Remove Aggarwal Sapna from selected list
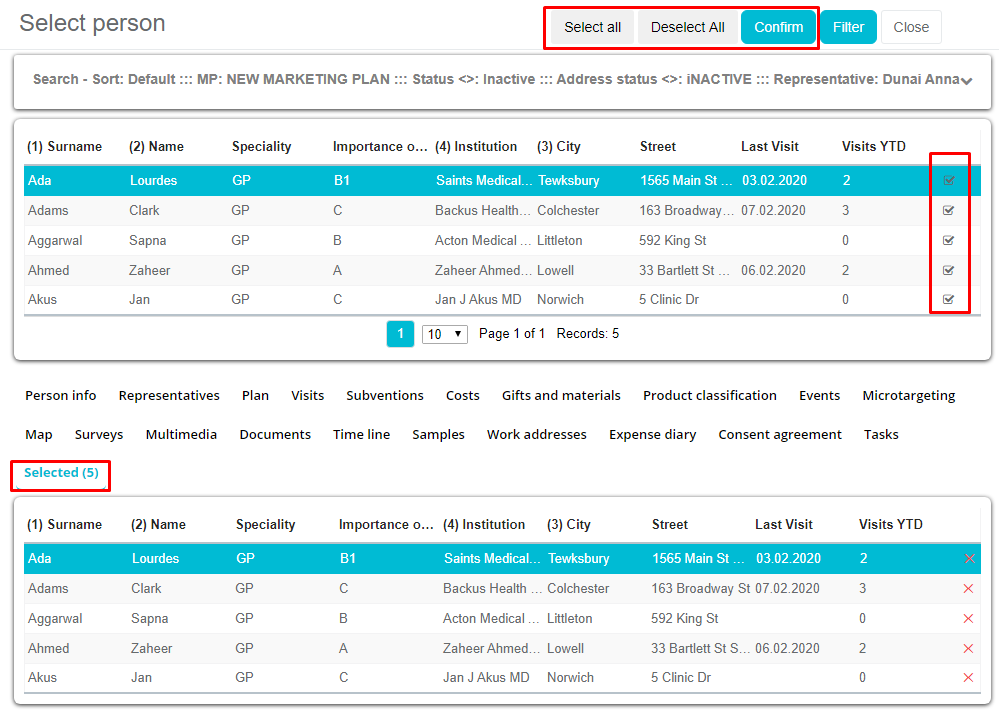Viewport: 999px width, 713px height. pos(968,619)
